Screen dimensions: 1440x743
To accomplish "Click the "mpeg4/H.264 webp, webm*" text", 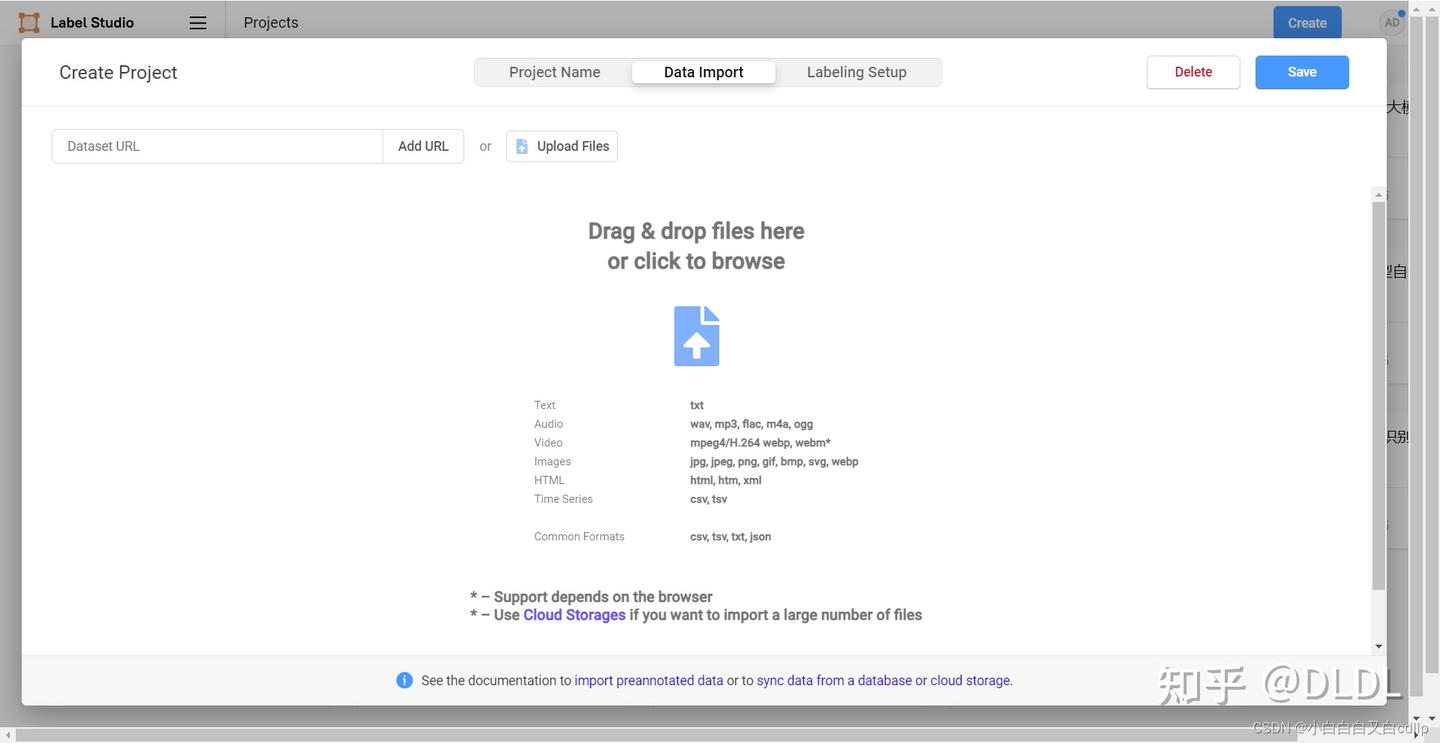I will pos(760,443).
